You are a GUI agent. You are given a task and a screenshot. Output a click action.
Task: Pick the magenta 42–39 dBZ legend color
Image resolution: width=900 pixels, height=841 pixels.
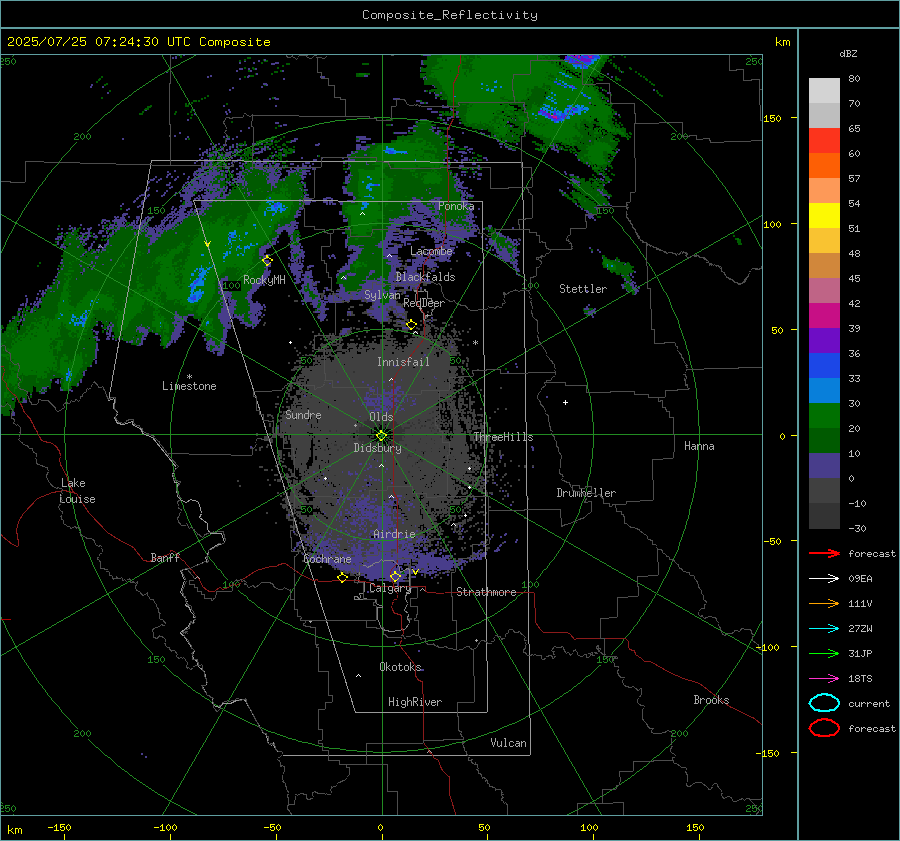824,316
